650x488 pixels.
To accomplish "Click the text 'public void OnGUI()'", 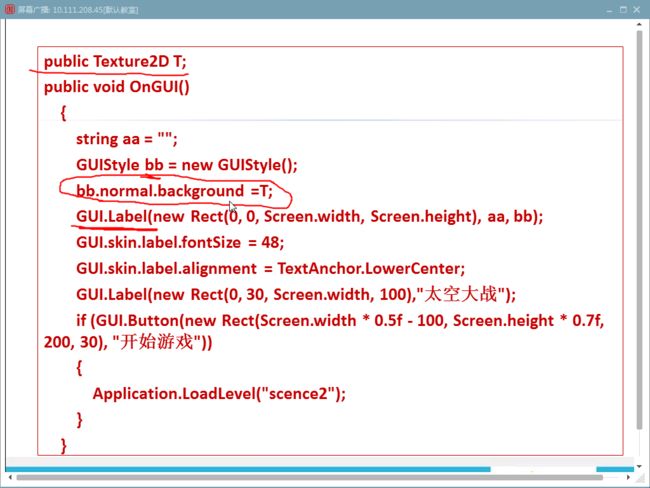I will click(x=116, y=87).
